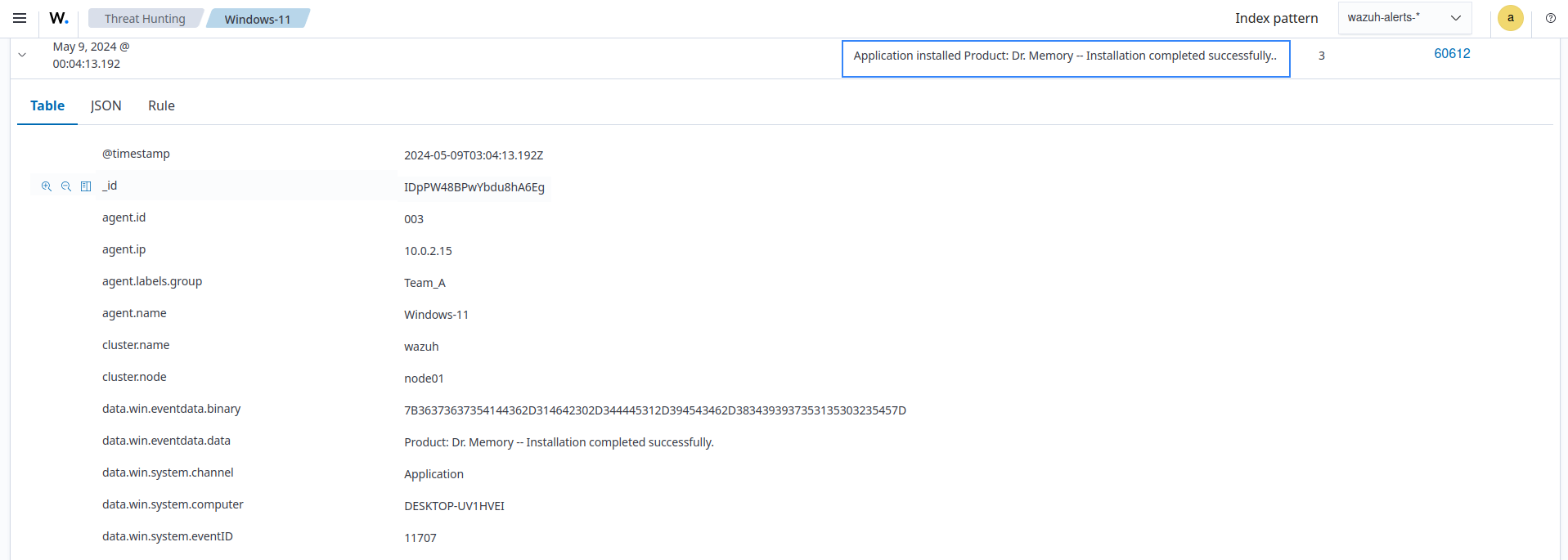This screenshot has height=560, width=1568.
Task: Navigate using the Threat Hunting breadcrumb
Action: tap(144, 17)
